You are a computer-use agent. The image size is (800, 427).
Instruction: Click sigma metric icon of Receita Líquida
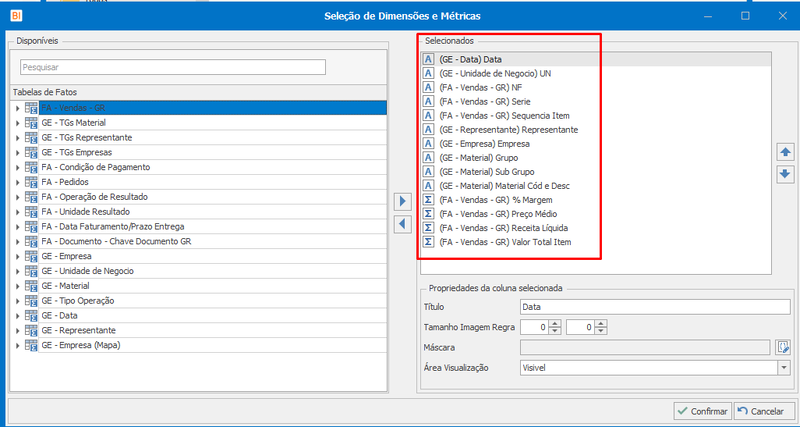pos(429,228)
